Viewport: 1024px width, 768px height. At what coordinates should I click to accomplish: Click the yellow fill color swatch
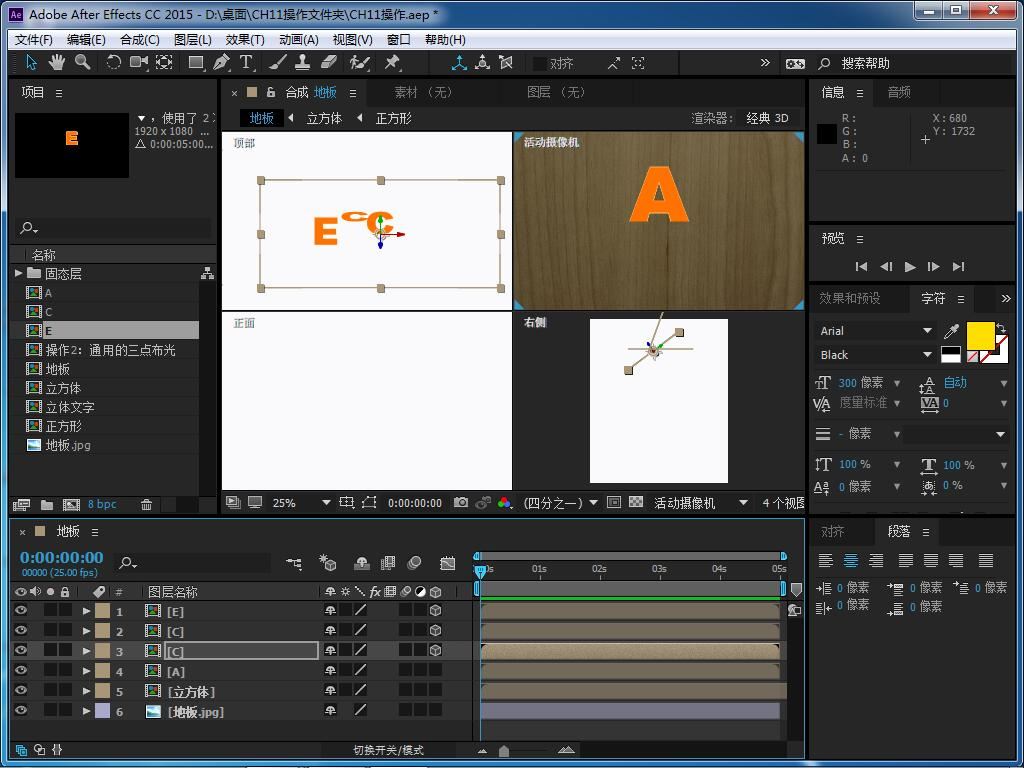980,336
